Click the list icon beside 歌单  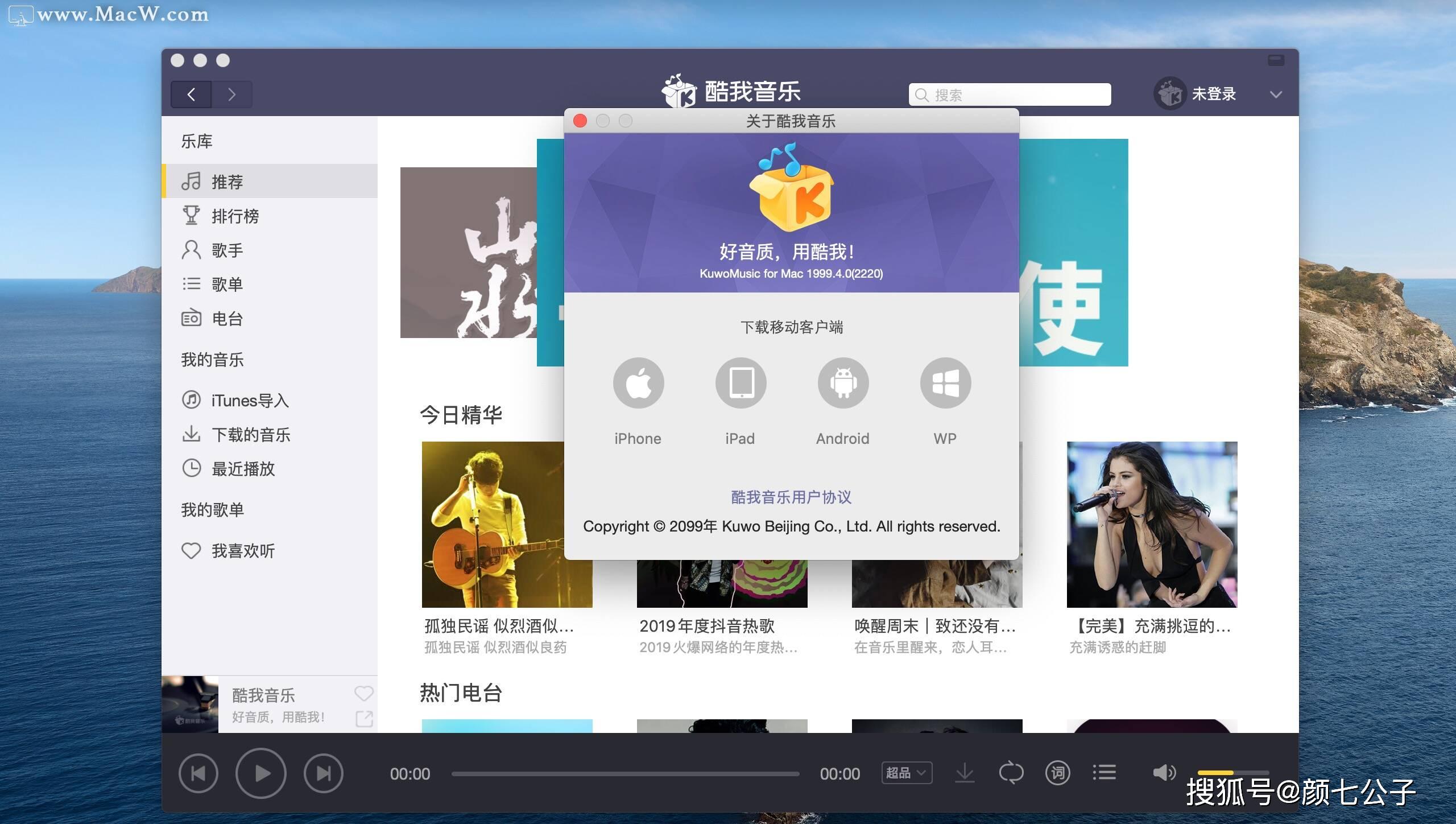click(x=191, y=283)
